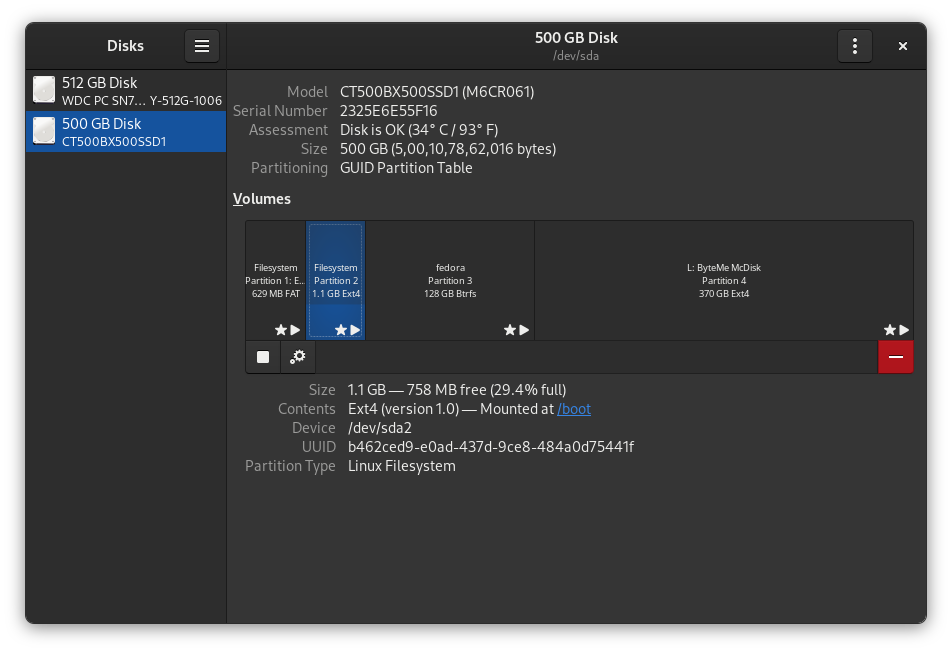
Task: Click the serial number 2325E6E55F16
Action: [389, 111]
